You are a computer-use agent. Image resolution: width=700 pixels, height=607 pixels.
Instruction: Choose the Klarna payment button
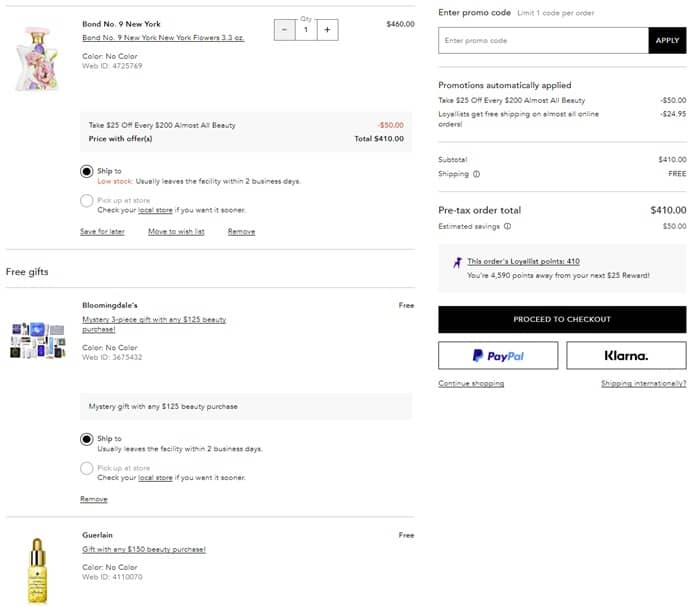click(x=626, y=355)
